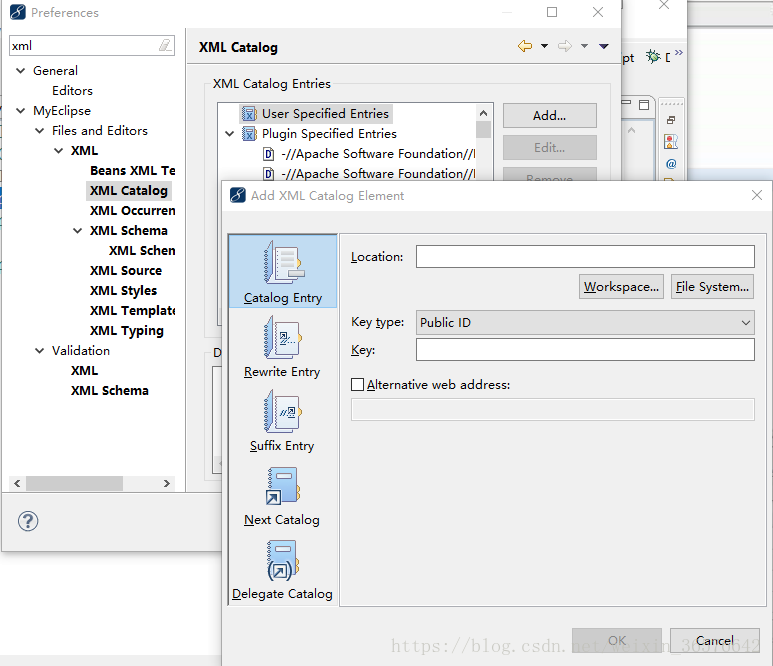The image size is (773, 666).
Task: Collapse the General tree node
Action: [x=21, y=70]
